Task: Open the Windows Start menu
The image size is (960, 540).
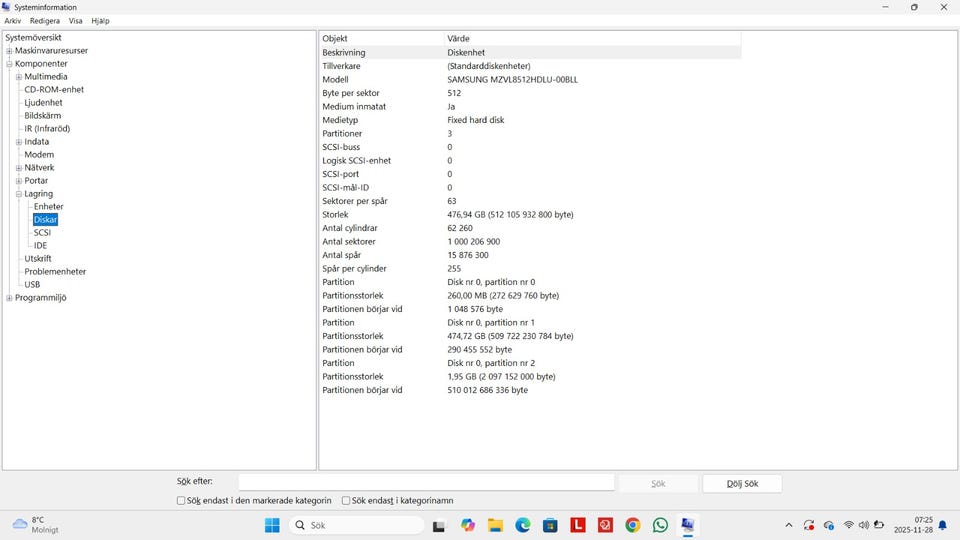Action: 272,525
